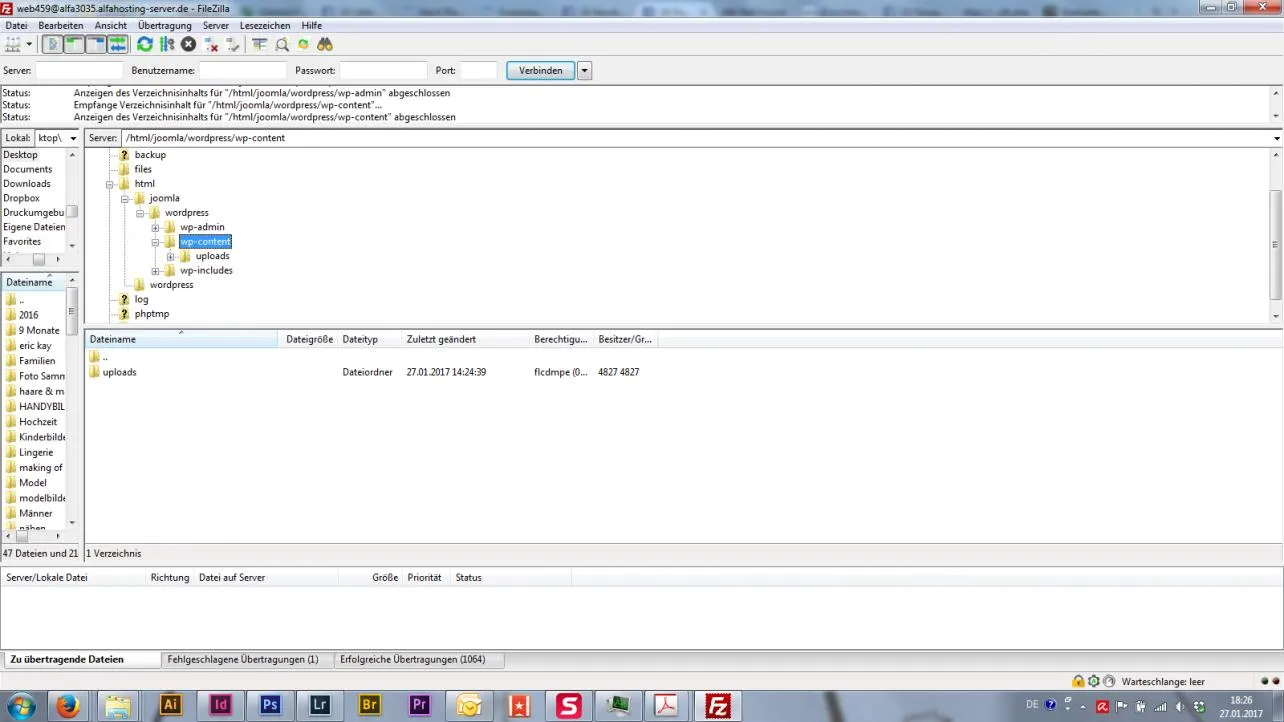Sort remote files by Dateityp column
Screen dimensions: 1284x722
[369, 340]
